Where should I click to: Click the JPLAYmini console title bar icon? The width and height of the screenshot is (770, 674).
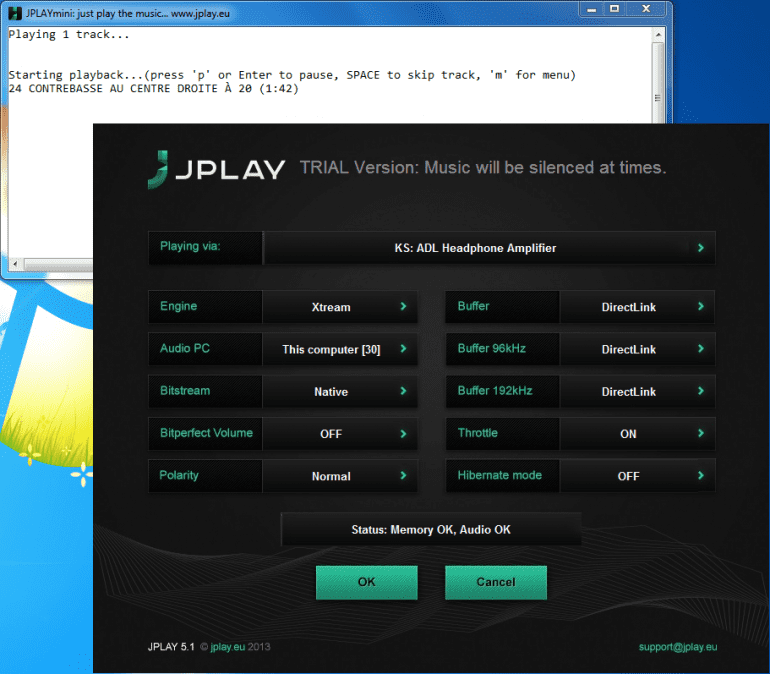pyautogui.click(x=15, y=9)
